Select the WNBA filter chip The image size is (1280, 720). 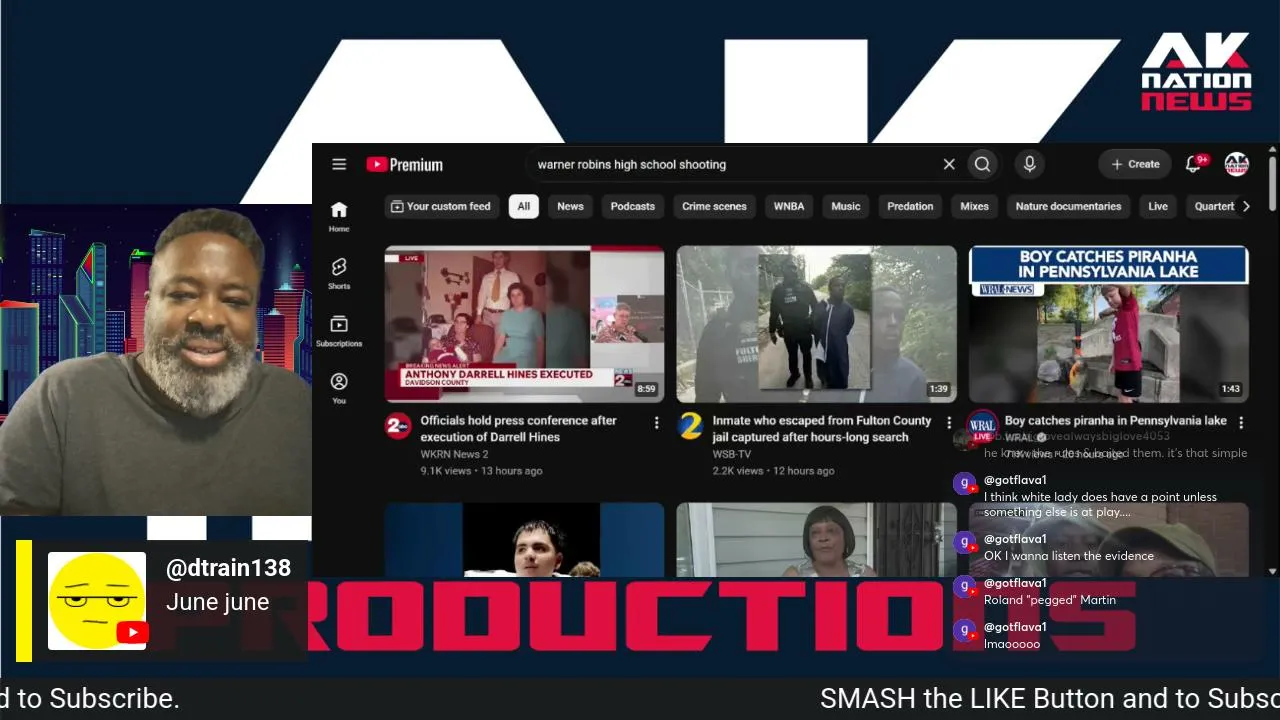tap(788, 206)
